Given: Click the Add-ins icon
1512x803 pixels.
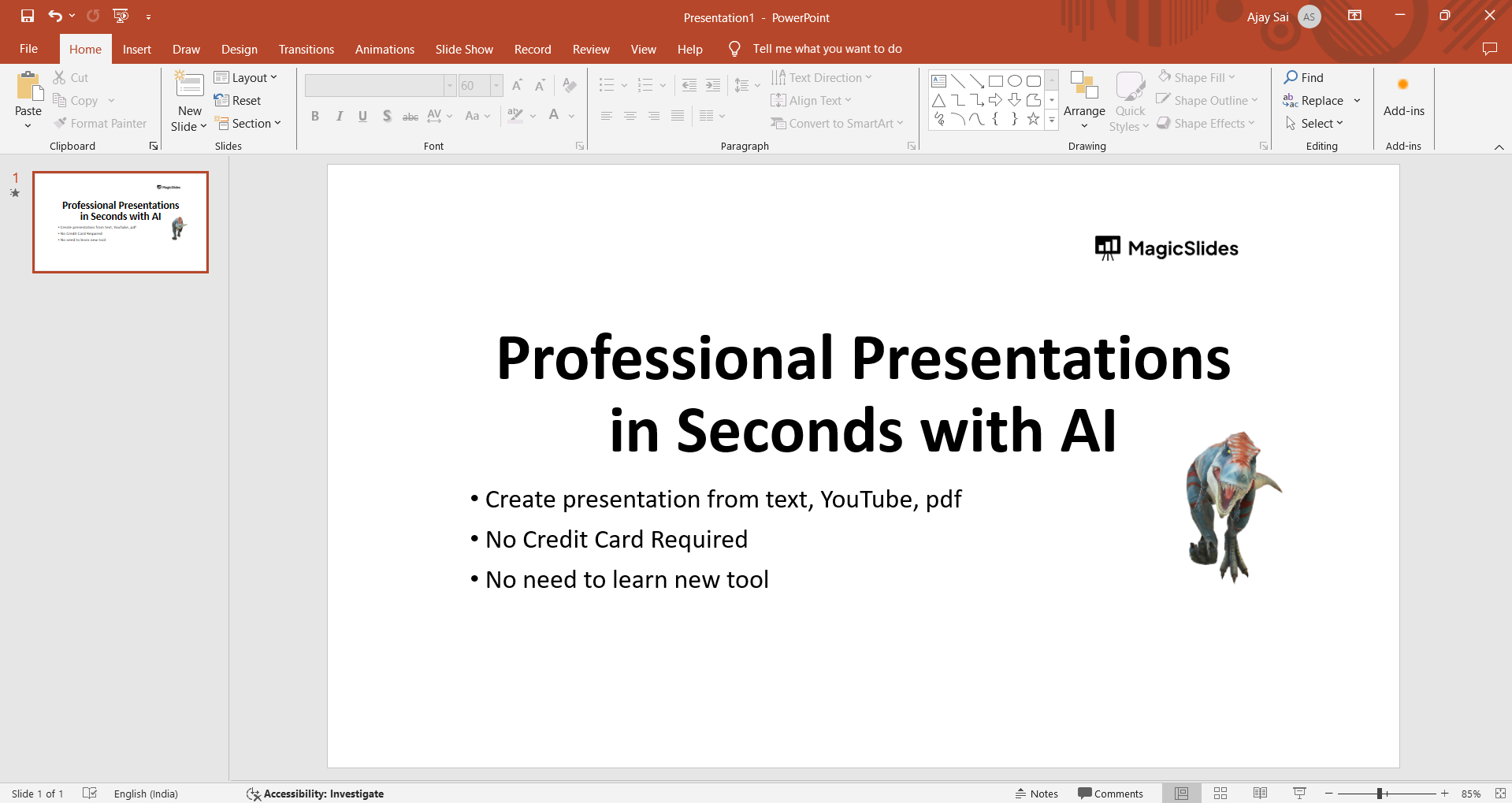Looking at the screenshot, I should pyautogui.click(x=1403, y=85).
